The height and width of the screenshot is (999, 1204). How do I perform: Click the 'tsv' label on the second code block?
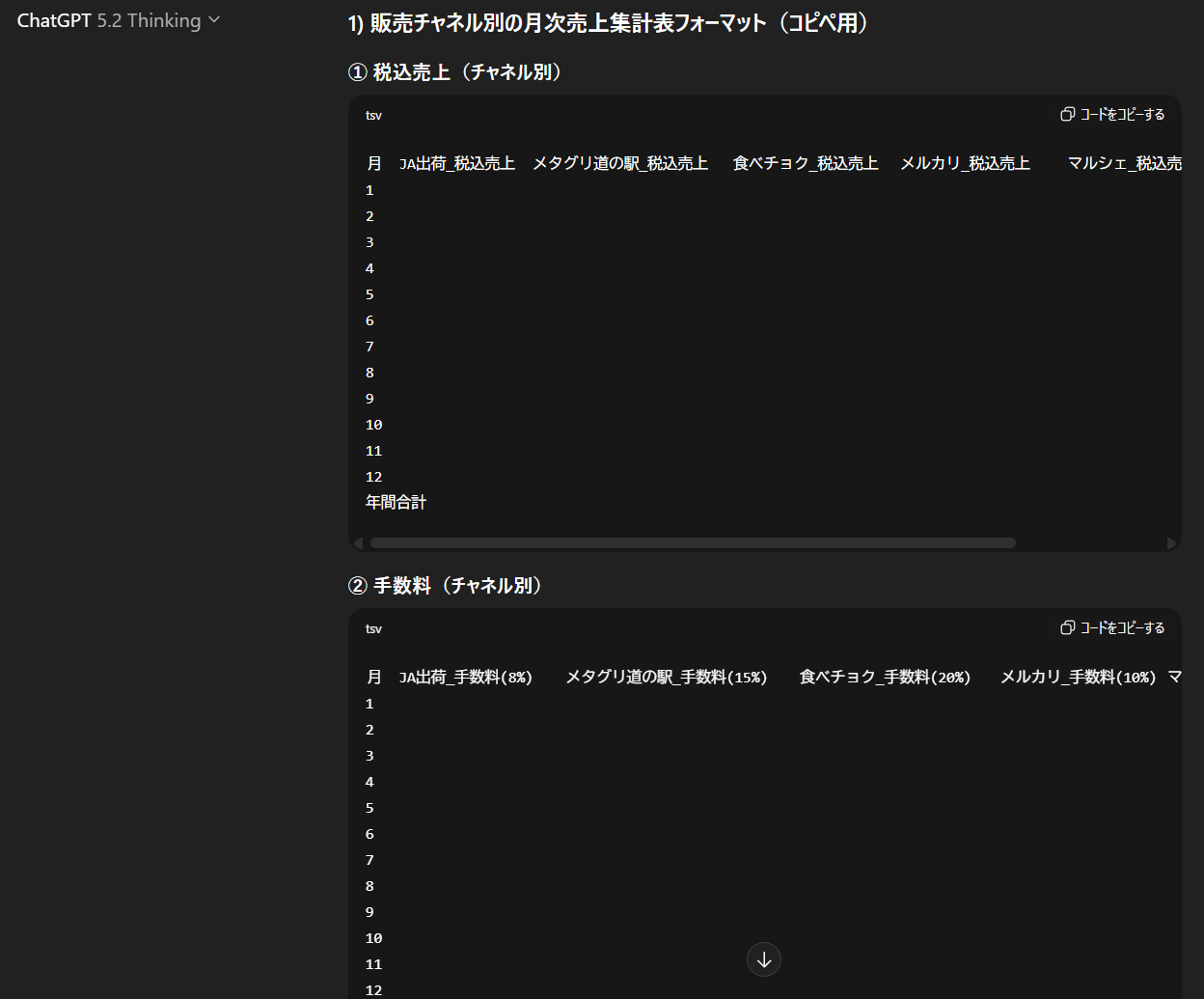click(373, 628)
